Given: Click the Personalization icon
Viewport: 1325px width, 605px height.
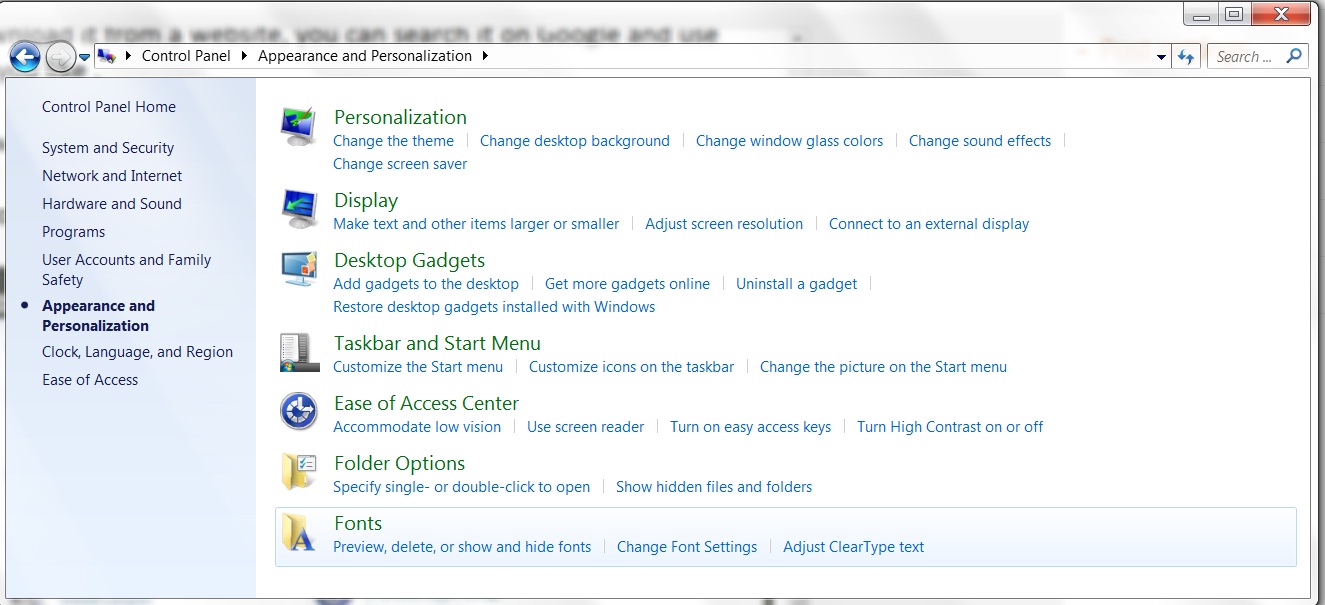Looking at the screenshot, I should [x=298, y=124].
